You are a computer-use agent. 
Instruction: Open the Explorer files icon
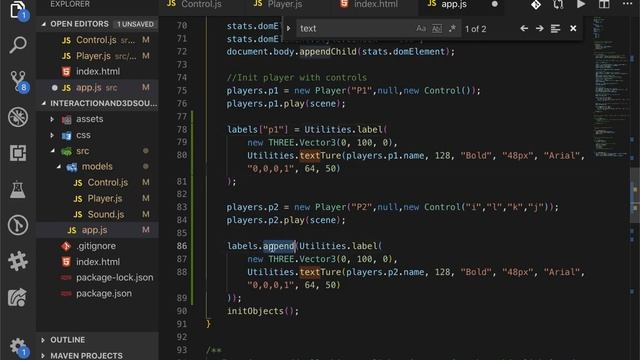[17, 10]
